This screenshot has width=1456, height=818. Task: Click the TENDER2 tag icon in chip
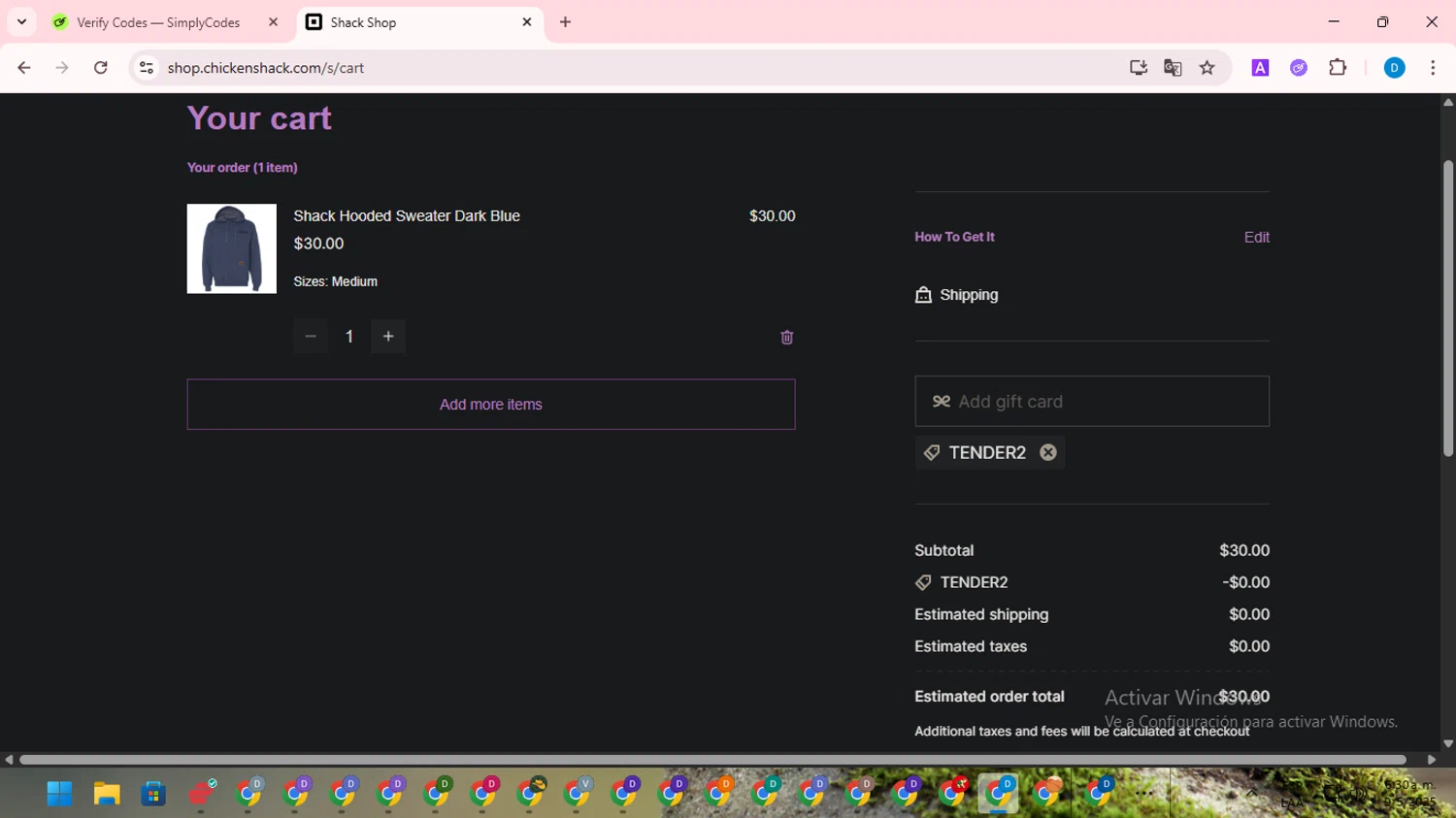[931, 452]
